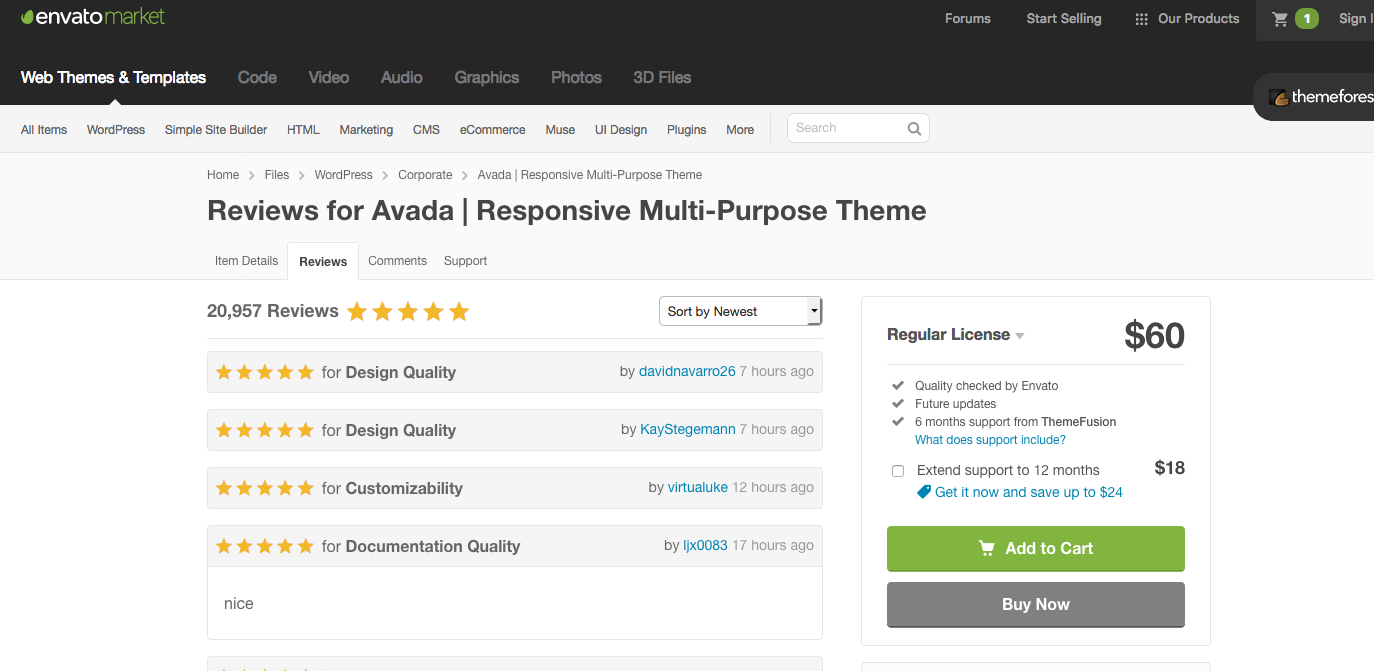Viewport: 1374px width, 671px height.
Task: Open the Sort by Newest dropdown
Action: 740,311
